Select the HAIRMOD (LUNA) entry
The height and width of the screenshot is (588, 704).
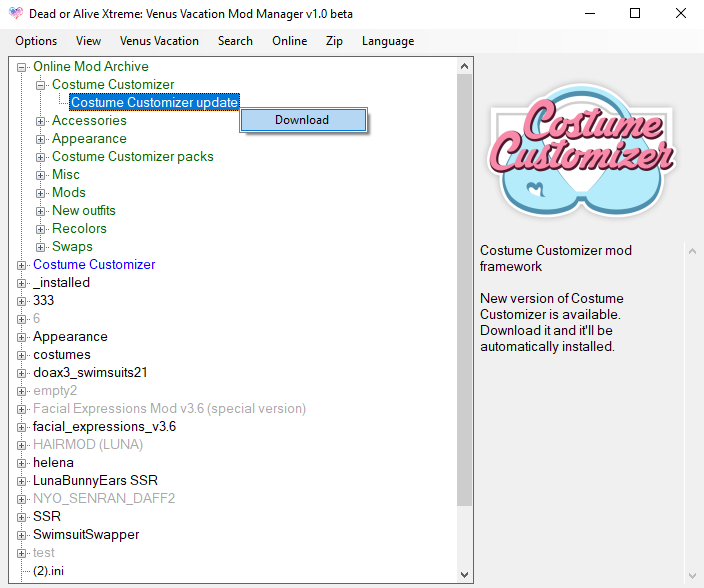[x=88, y=444]
